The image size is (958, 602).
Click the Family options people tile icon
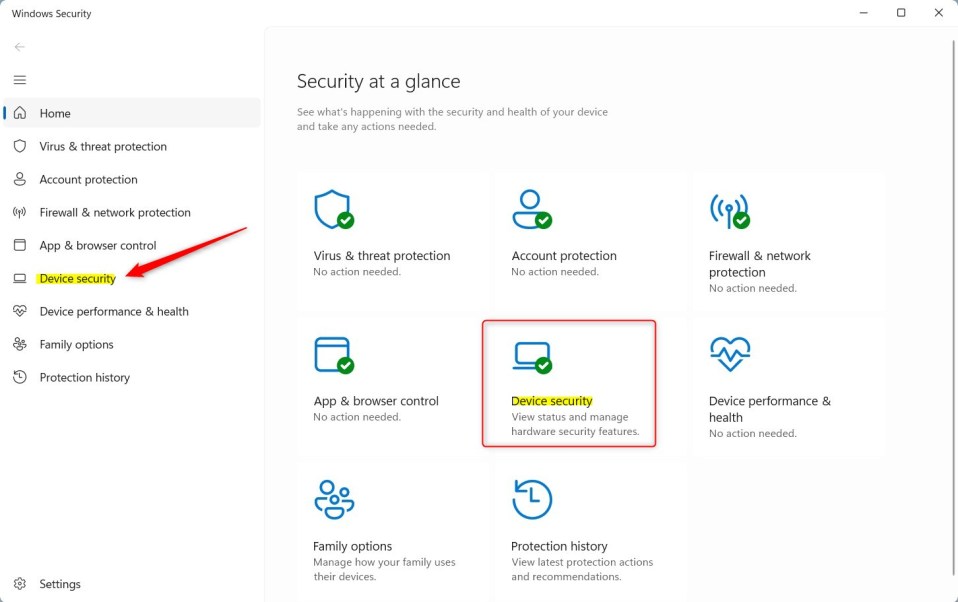pyautogui.click(x=334, y=499)
